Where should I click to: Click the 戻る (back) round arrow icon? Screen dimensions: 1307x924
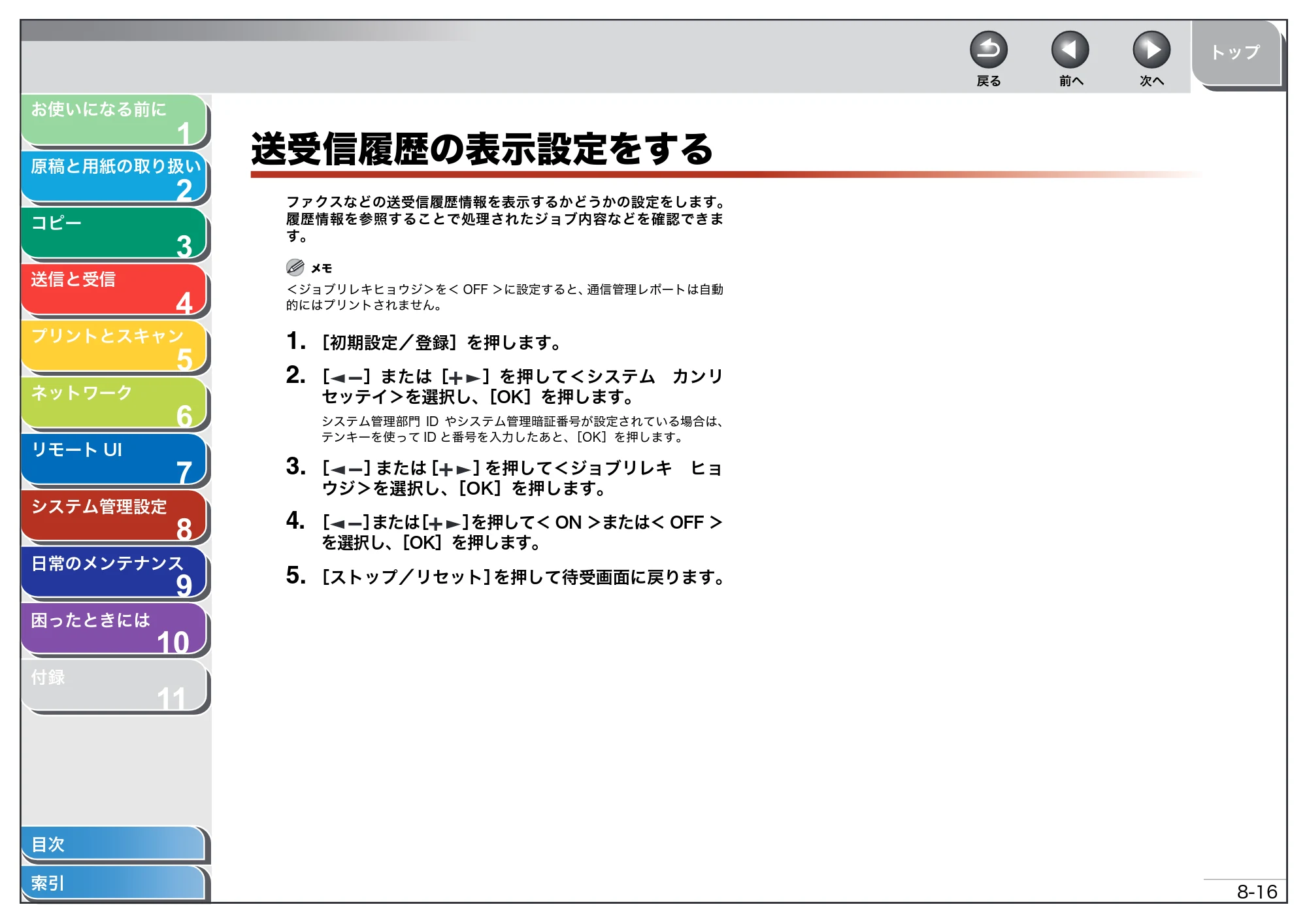coord(988,50)
